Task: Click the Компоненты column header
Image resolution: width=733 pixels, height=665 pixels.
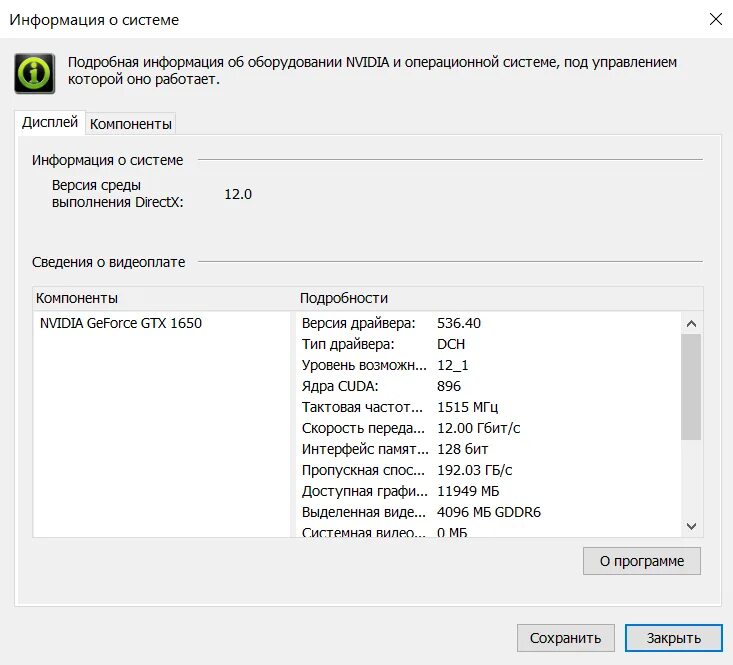Action: [x=164, y=298]
